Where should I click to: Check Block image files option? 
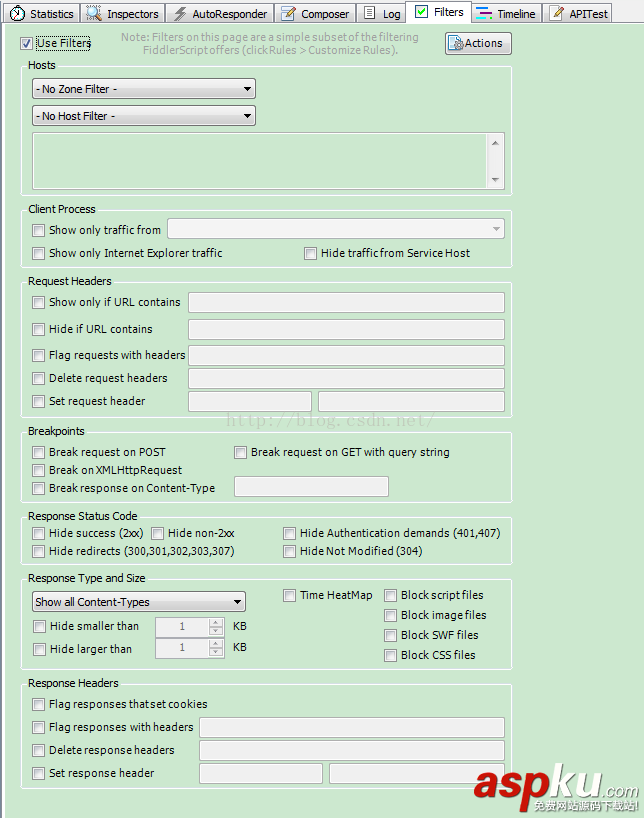pos(391,616)
